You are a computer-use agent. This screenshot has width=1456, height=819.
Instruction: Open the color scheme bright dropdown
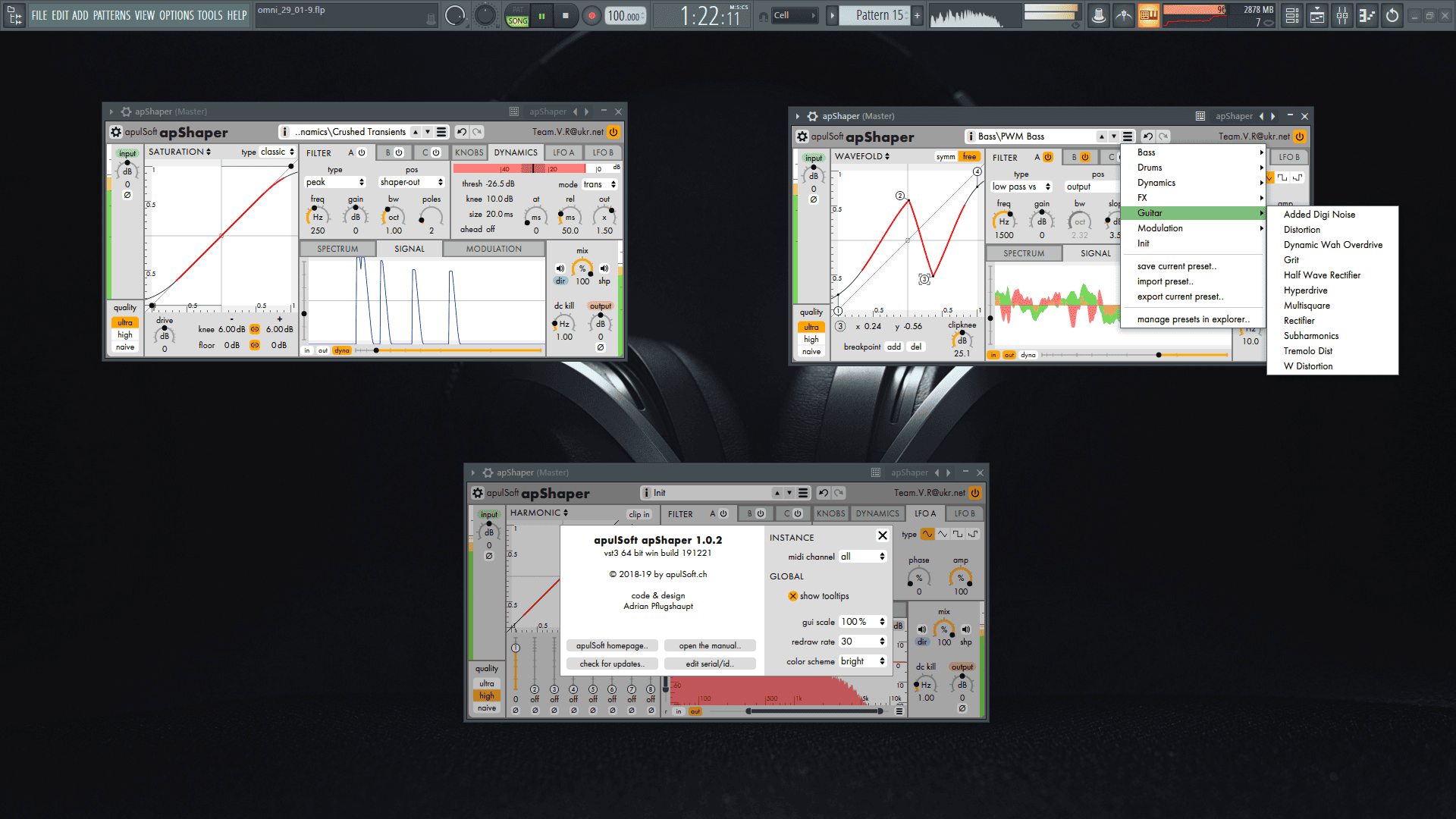click(x=863, y=661)
